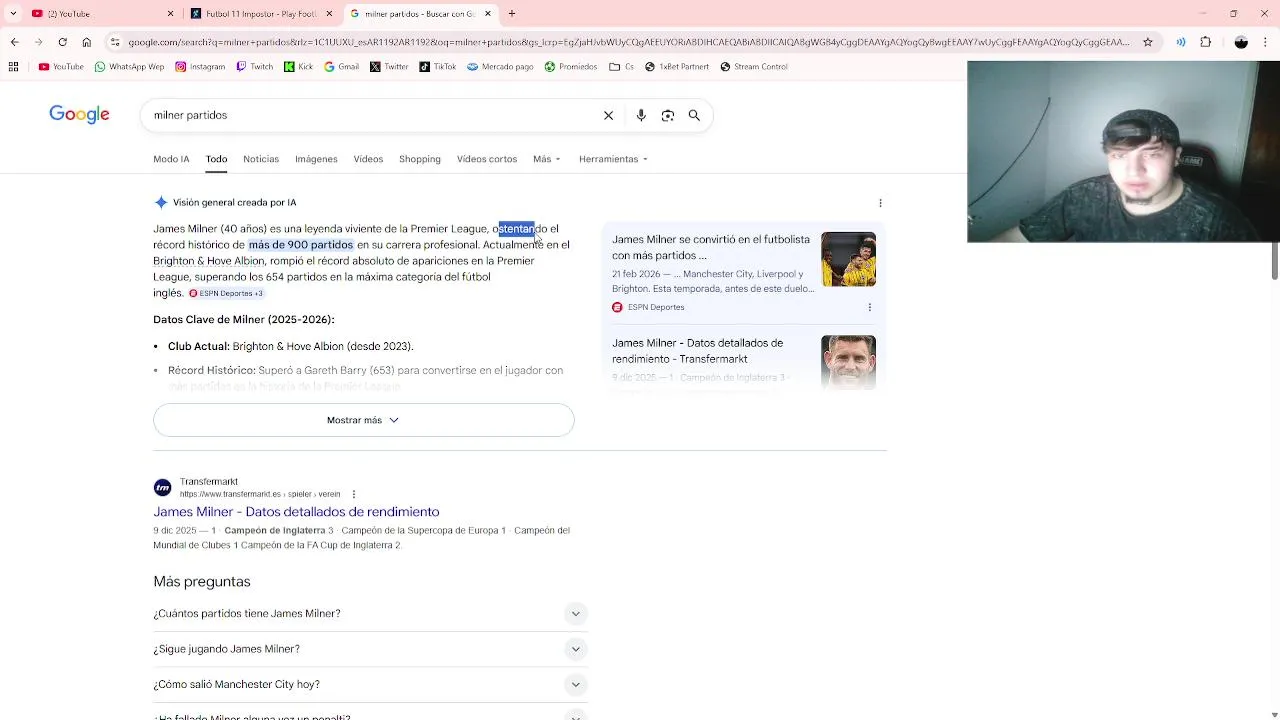1280x720 pixels.
Task: Open options for ESPN Deportes source card
Action: click(869, 307)
